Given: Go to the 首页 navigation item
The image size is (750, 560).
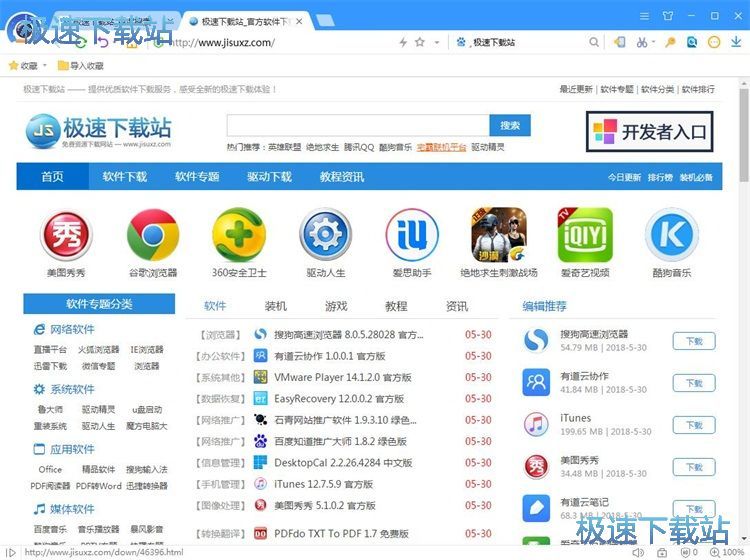Looking at the screenshot, I should (x=53, y=176).
